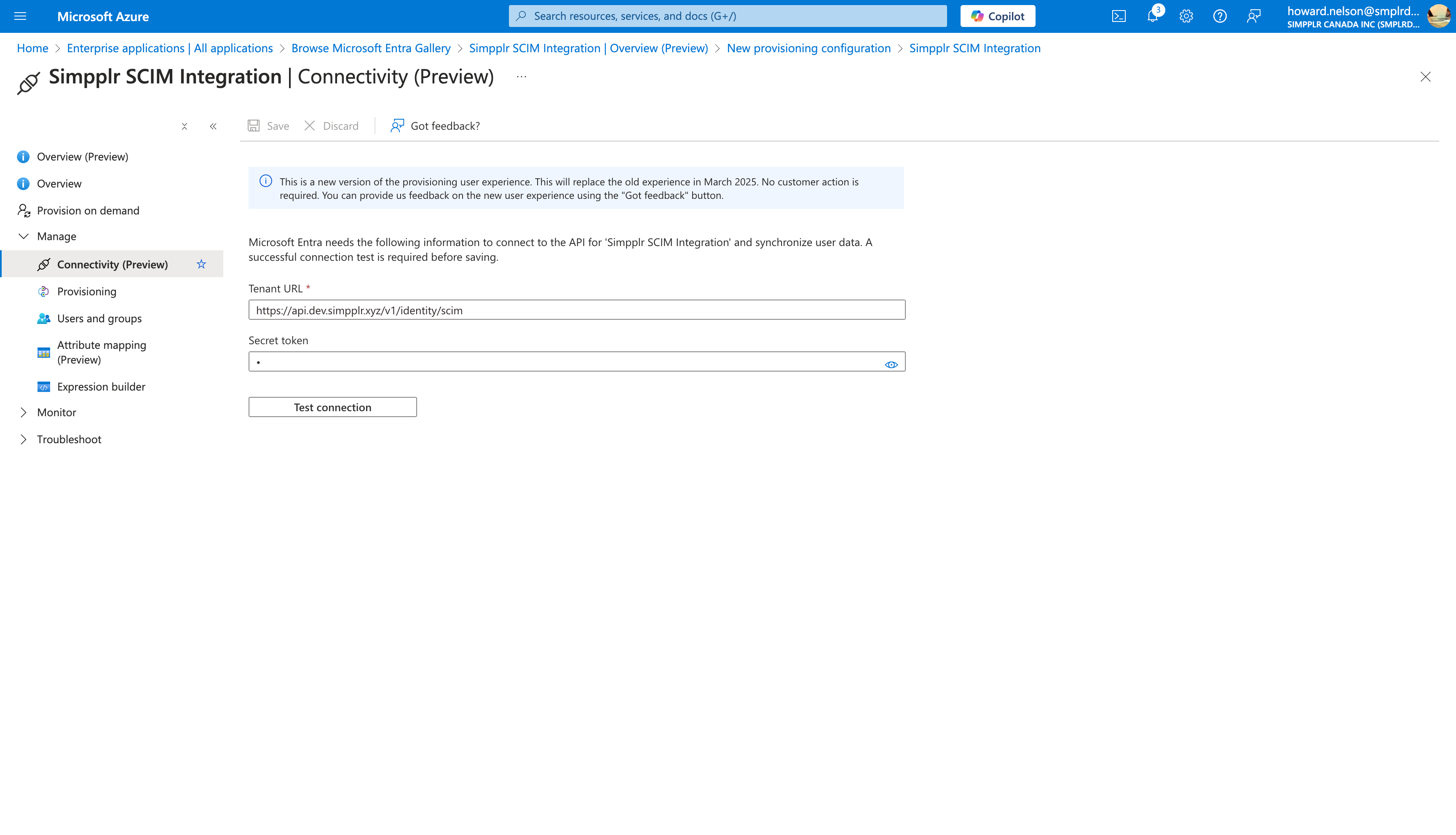Screen dimensions: 1456x835
Task: Open Enterprise applications | All applications breadcrumb
Action: coord(170,48)
